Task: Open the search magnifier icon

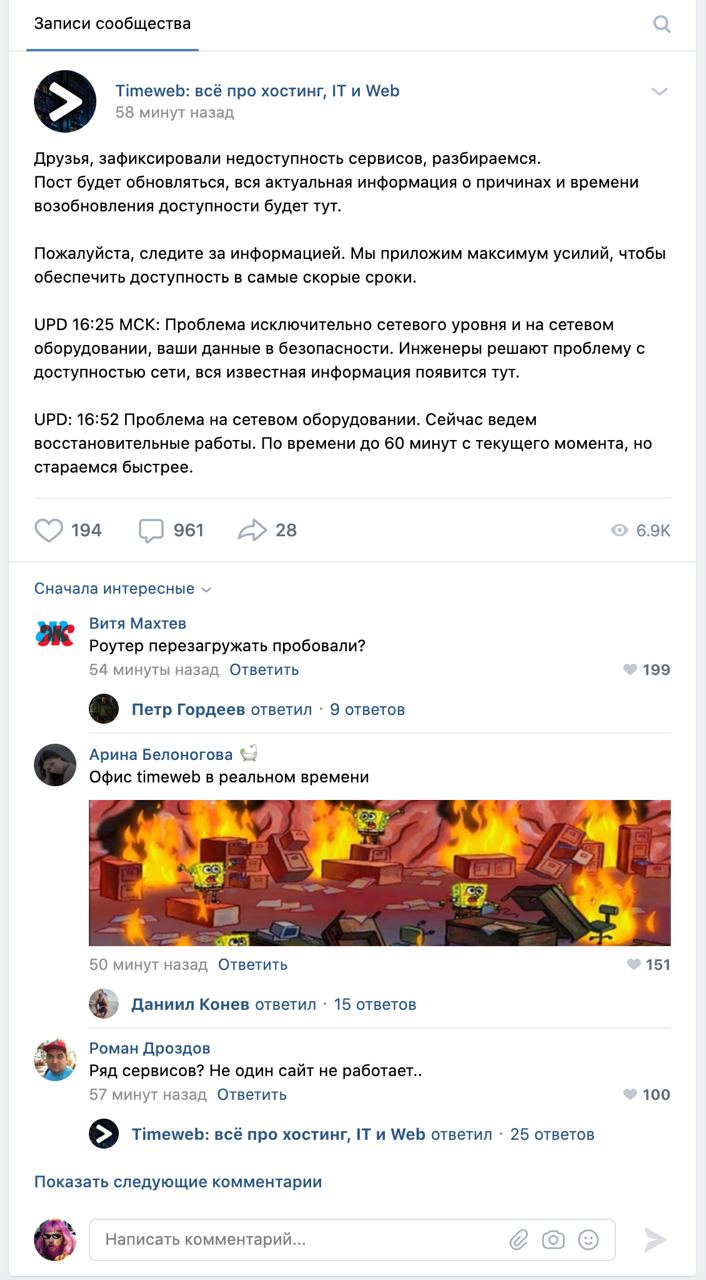Action: [662, 24]
